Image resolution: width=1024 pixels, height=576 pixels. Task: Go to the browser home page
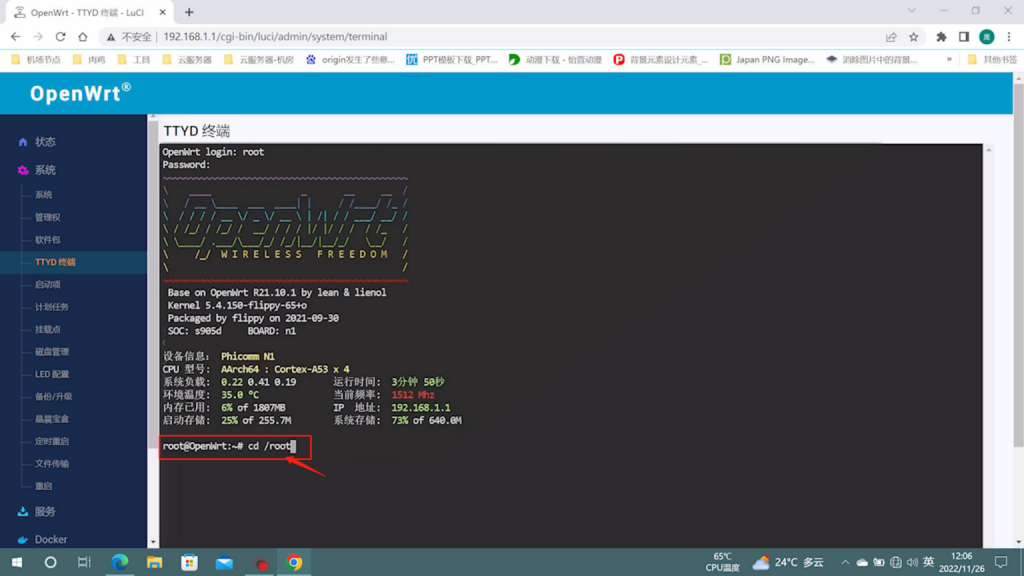[82, 37]
